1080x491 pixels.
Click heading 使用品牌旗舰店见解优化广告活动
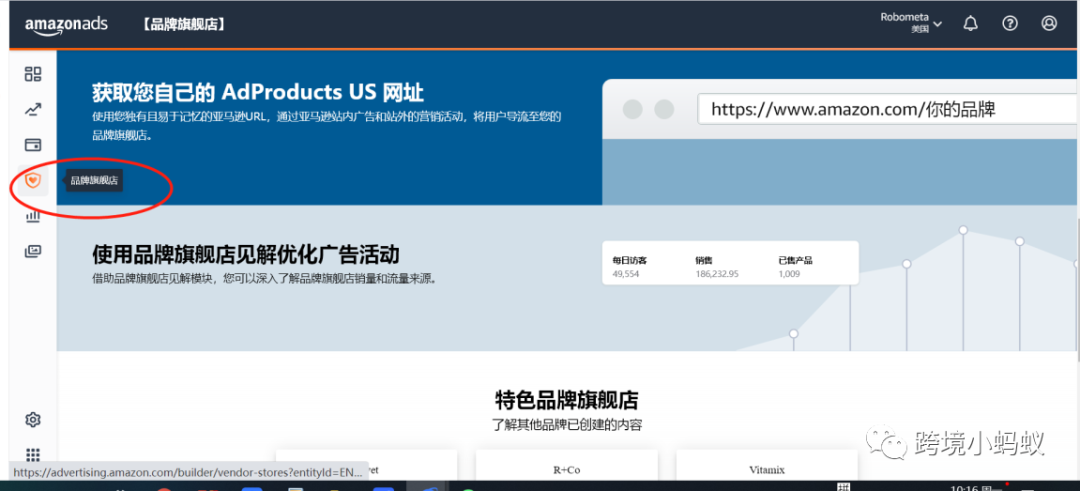pos(246,255)
